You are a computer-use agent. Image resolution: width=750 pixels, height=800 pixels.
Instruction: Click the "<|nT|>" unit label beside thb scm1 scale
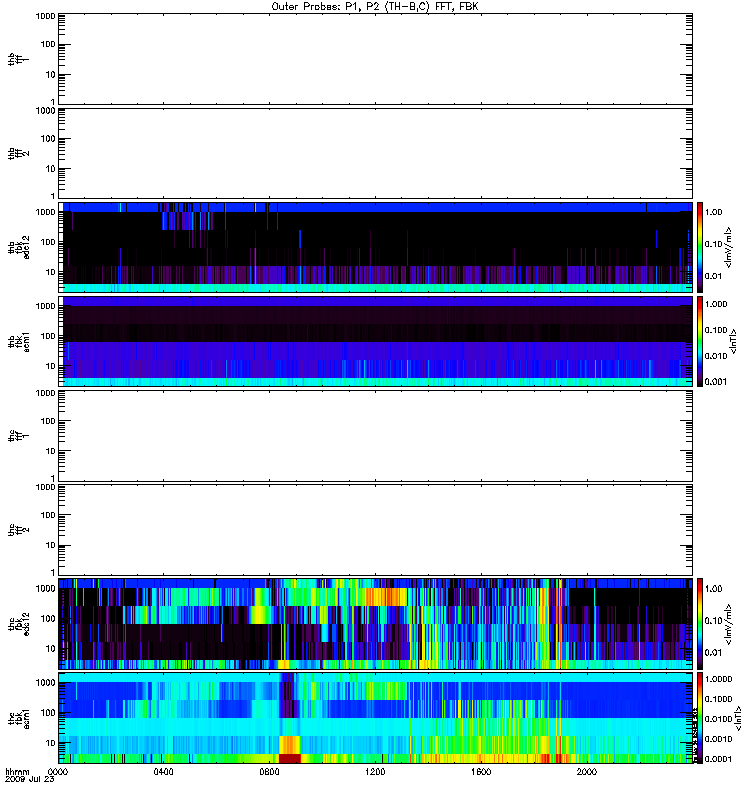pyautogui.click(x=733, y=342)
